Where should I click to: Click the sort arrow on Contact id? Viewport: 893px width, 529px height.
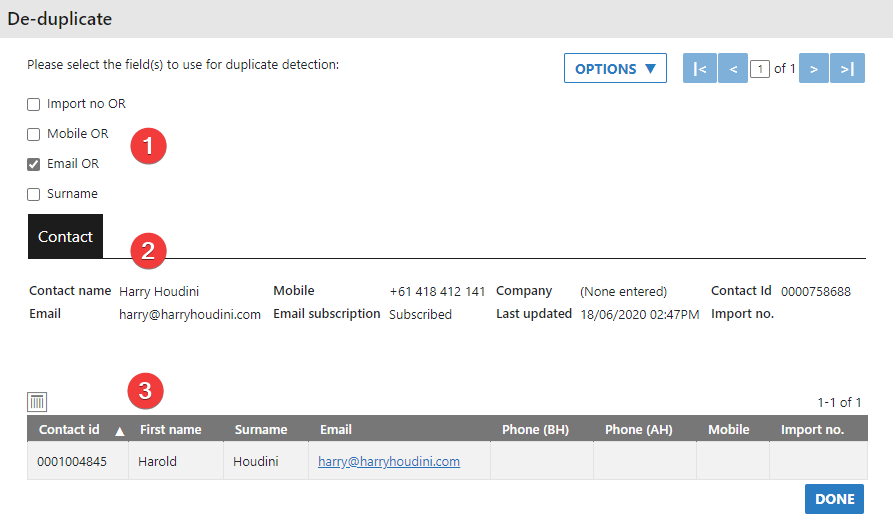(119, 431)
